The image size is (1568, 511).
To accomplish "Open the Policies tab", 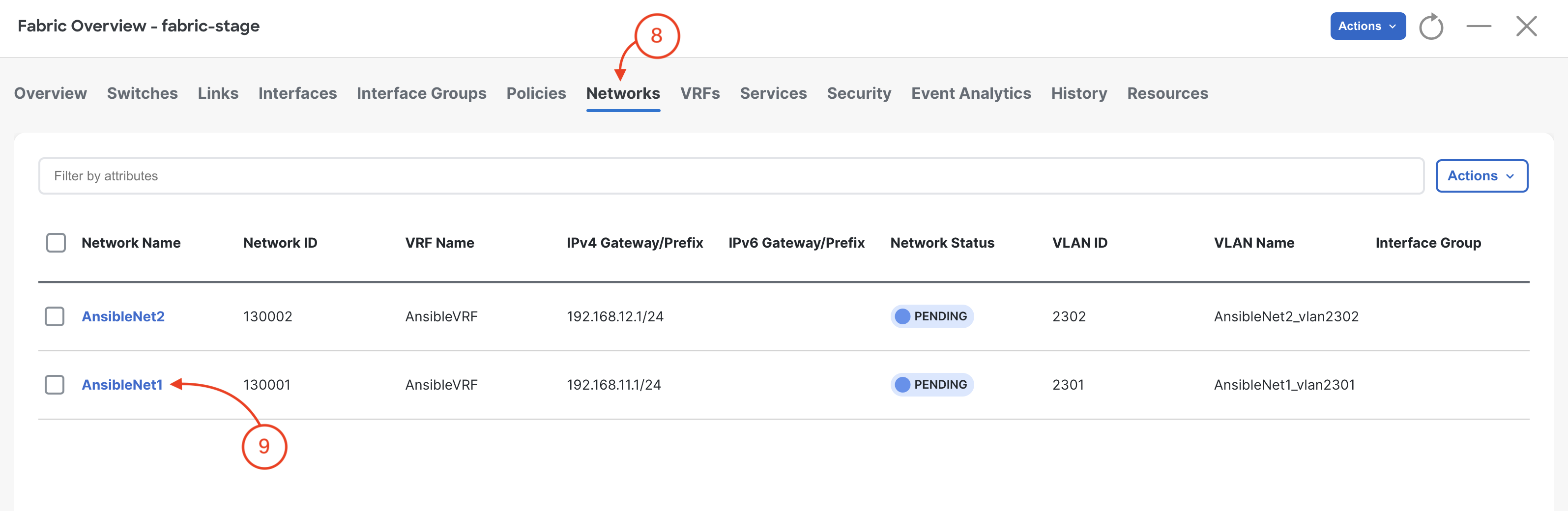I will [536, 93].
